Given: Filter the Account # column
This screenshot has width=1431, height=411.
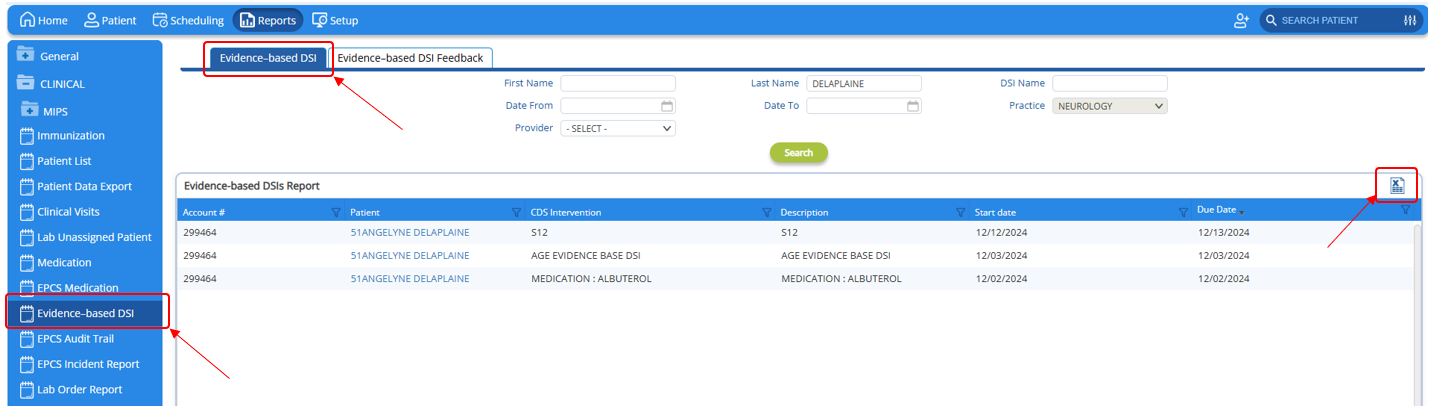Looking at the screenshot, I should click(336, 212).
